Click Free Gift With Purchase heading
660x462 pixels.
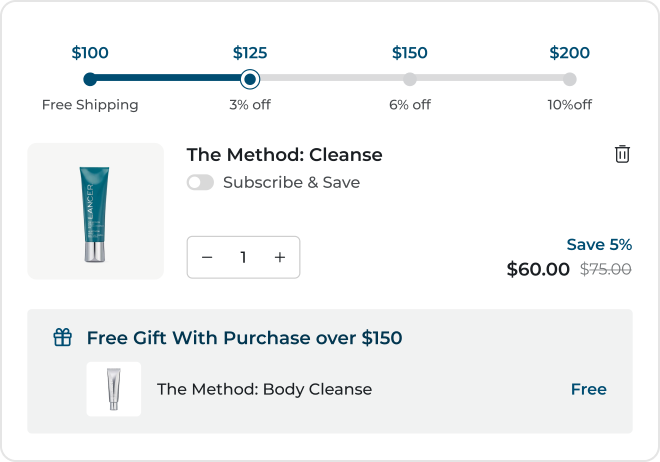click(244, 338)
